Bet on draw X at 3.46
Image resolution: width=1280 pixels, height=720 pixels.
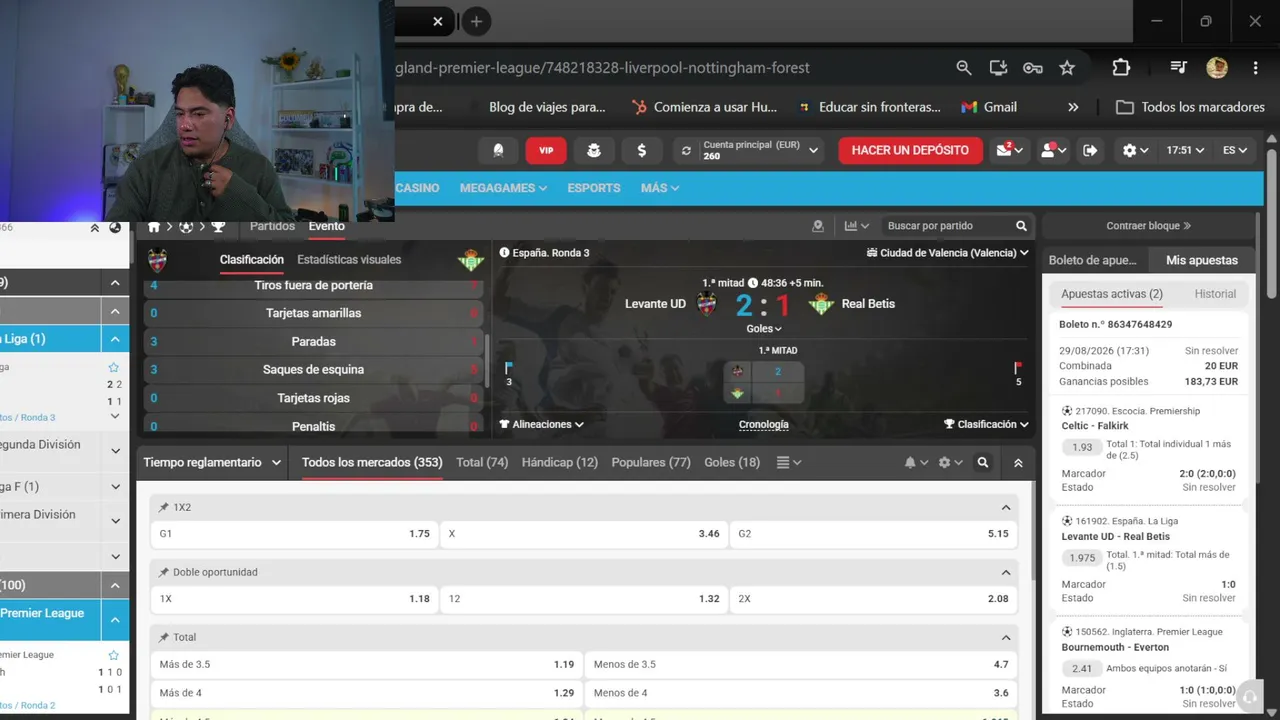[x=584, y=534]
